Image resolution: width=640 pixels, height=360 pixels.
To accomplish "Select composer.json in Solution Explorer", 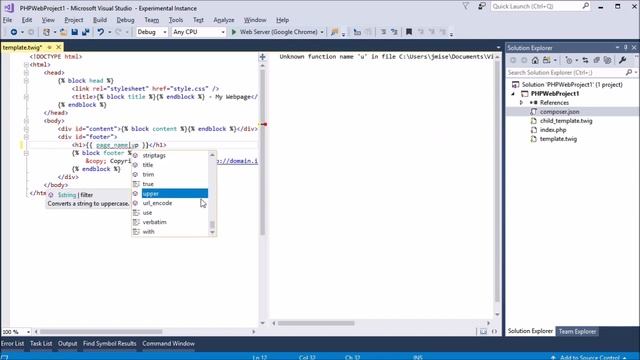I will click(x=559, y=112).
